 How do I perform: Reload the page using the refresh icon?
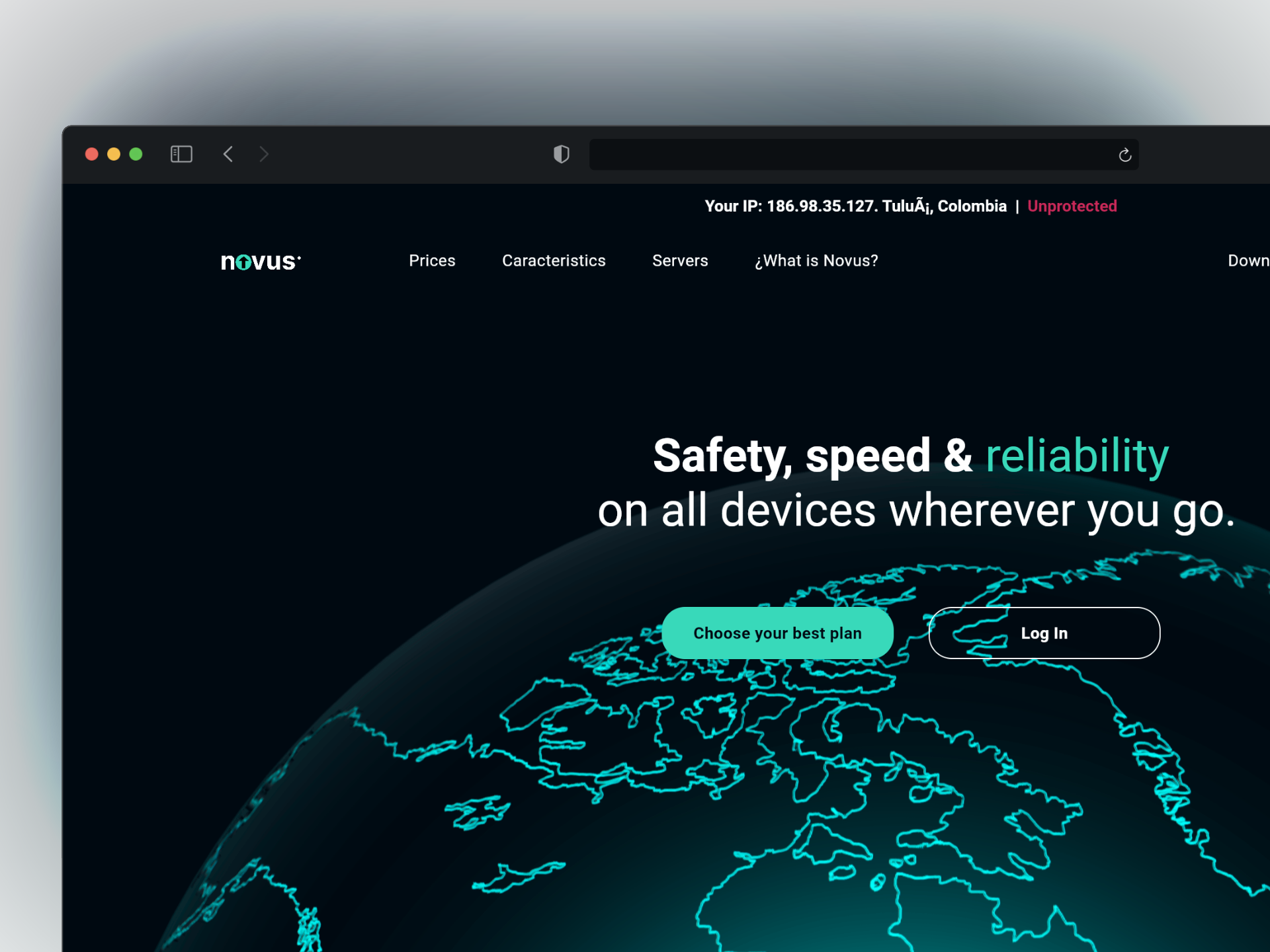coord(1124,155)
